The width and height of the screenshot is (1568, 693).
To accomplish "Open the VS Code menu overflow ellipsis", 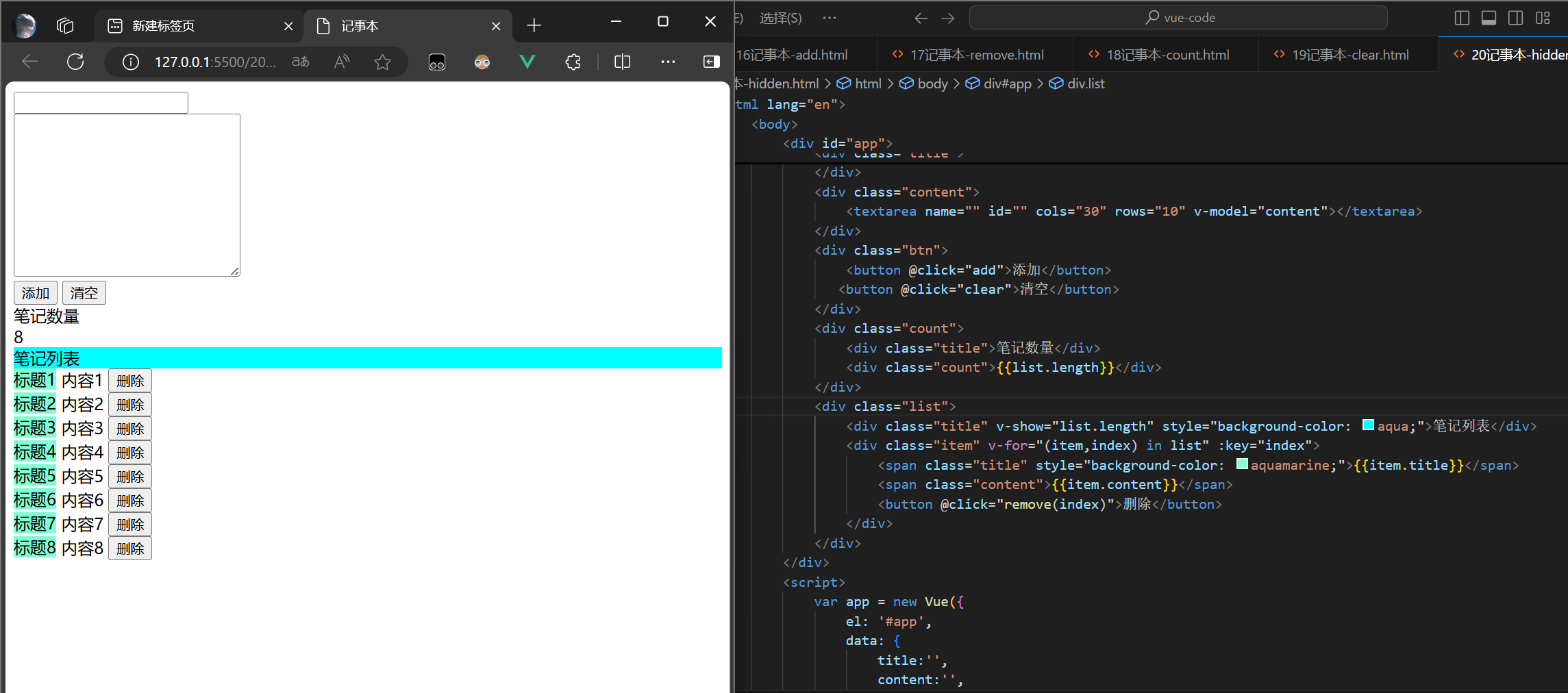I will tap(830, 18).
